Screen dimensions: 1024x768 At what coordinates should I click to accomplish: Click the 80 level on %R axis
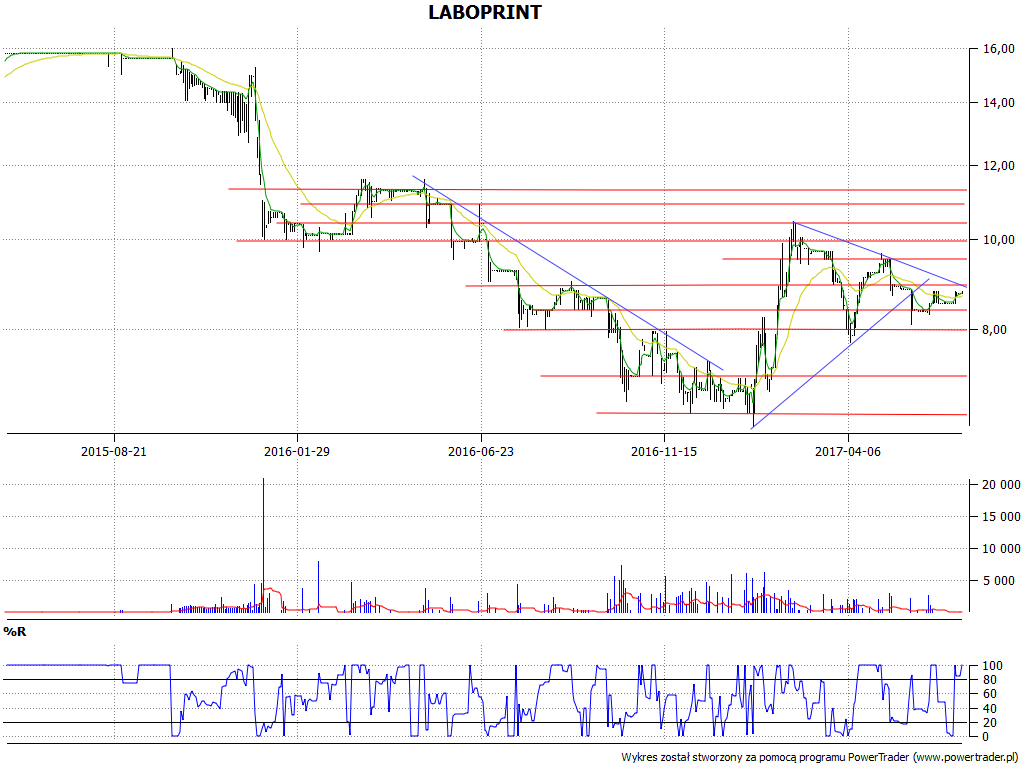(991, 680)
